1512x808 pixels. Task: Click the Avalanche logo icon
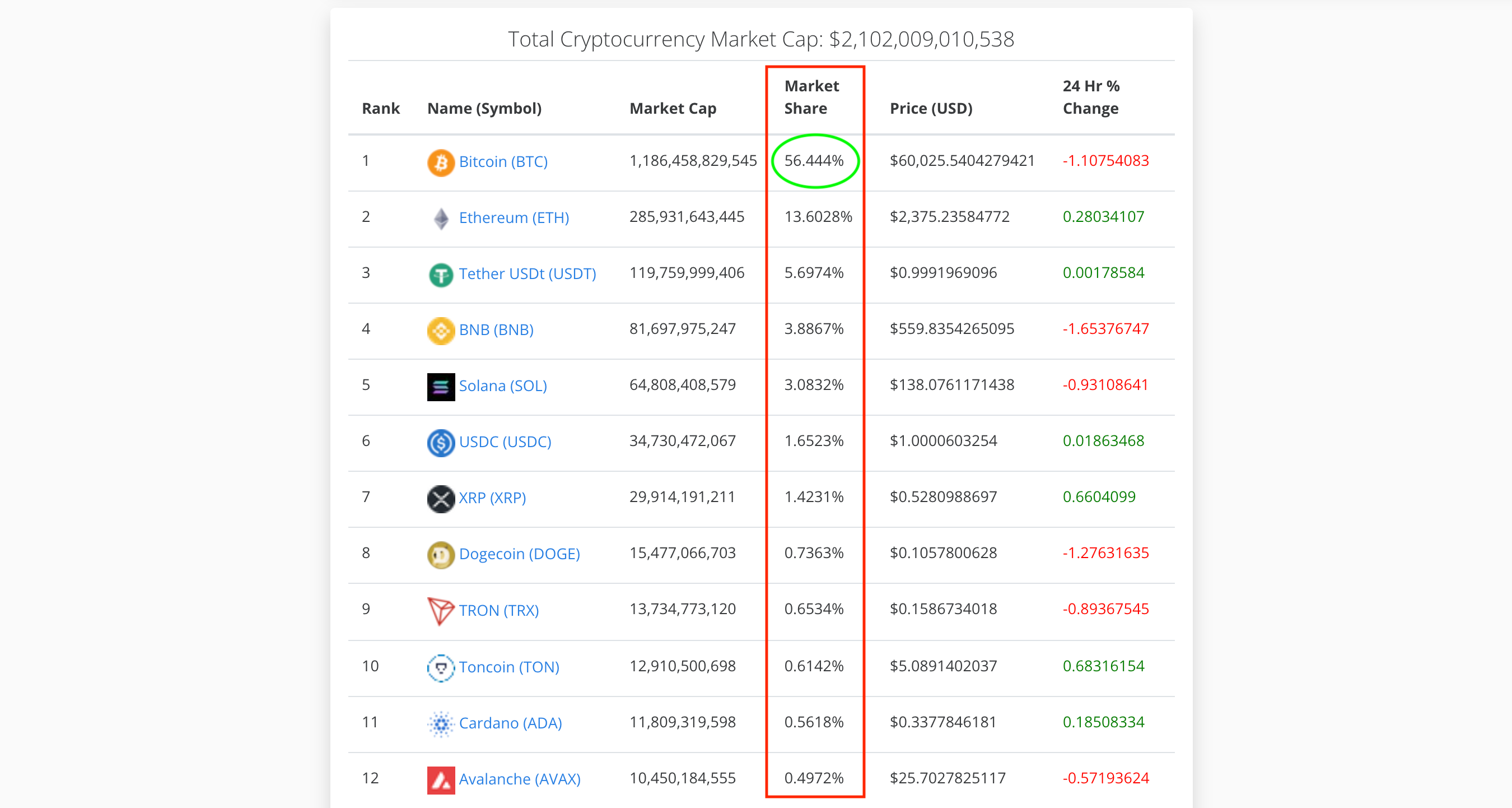pyautogui.click(x=441, y=779)
